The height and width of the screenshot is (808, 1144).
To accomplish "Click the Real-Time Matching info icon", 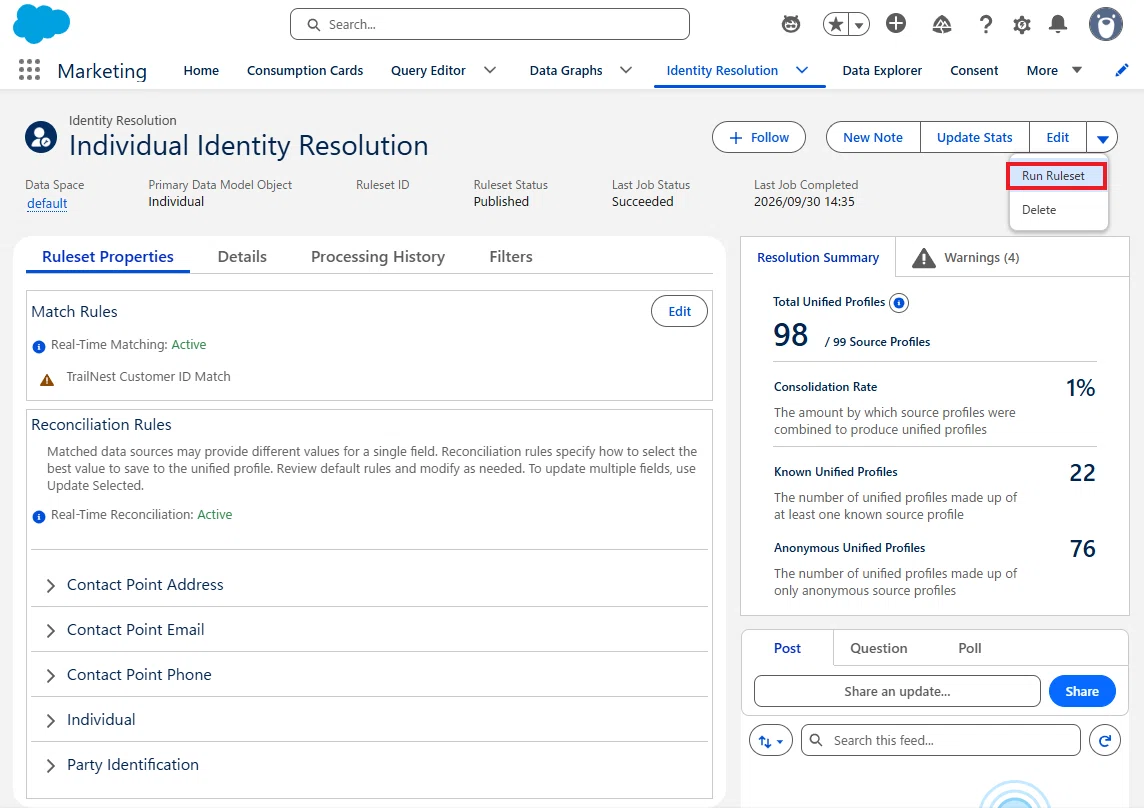I will [39, 346].
